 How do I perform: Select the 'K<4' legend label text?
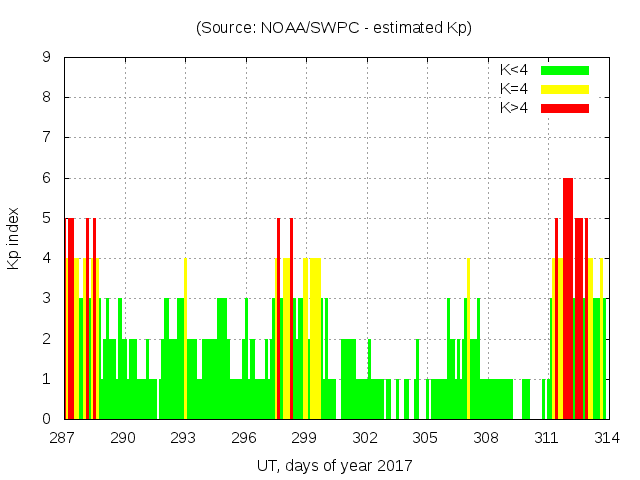click(515, 70)
